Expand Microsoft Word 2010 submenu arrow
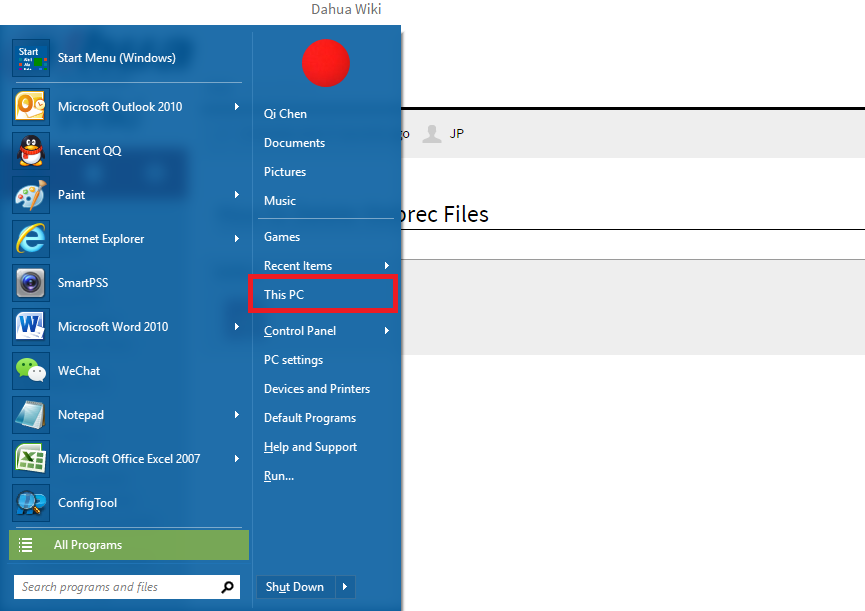The image size is (865, 611). pyautogui.click(x=237, y=326)
